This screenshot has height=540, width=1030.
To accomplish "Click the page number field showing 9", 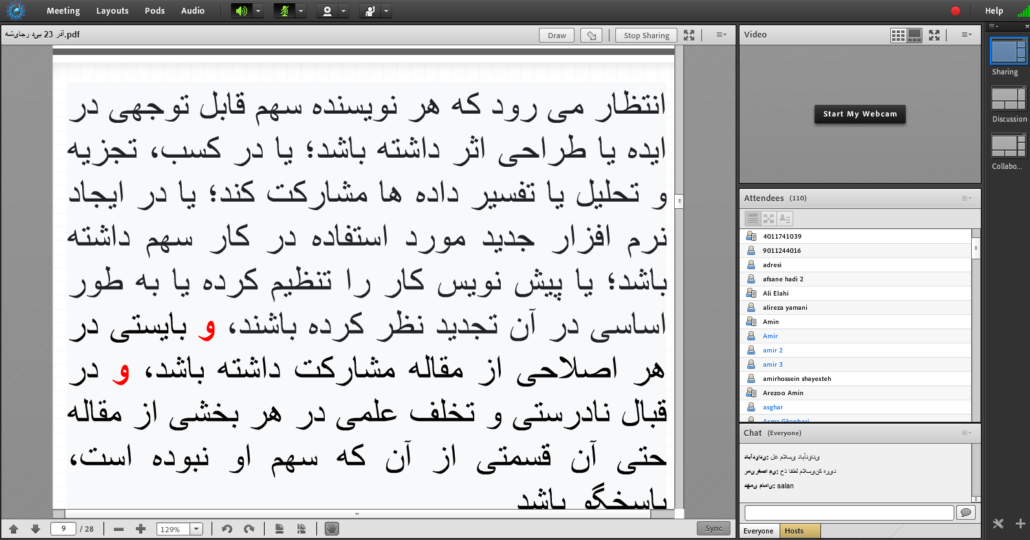I will point(63,529).
